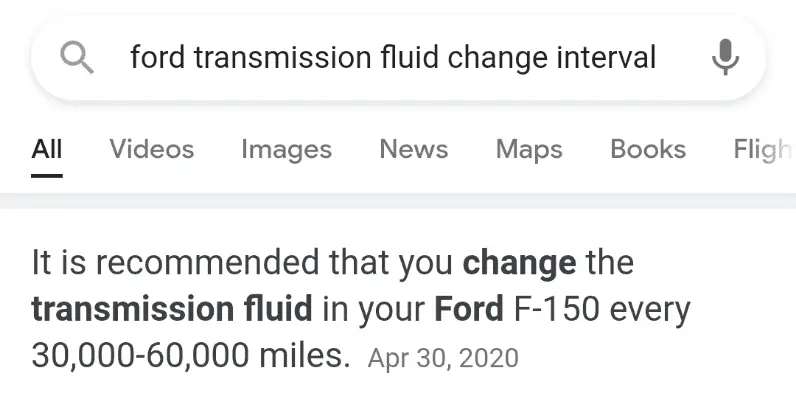
Task: Click the Apr 30, 2020 date
Action: [x=443, y=358]
